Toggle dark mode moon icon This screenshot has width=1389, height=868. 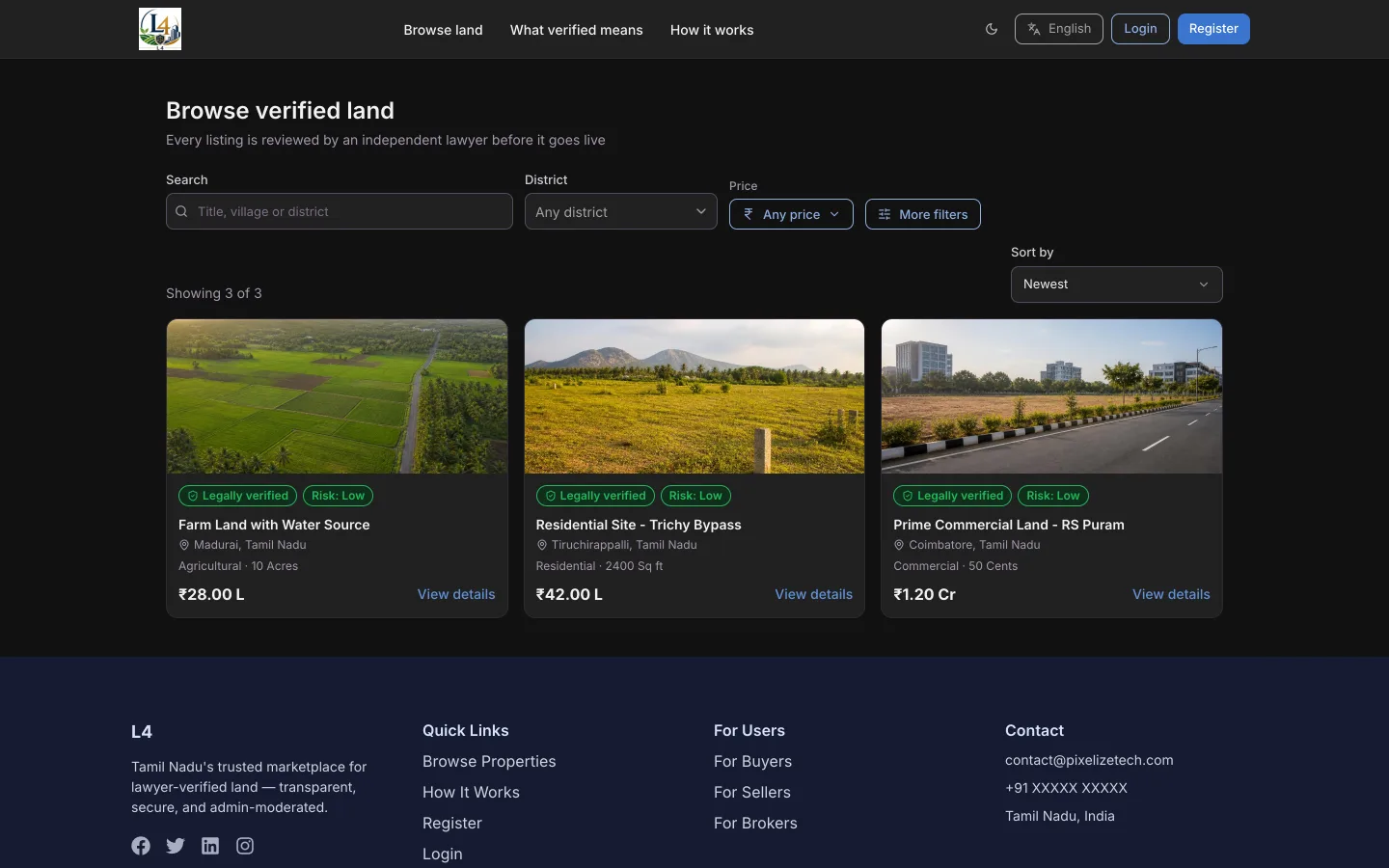click(x=992, y=29)
